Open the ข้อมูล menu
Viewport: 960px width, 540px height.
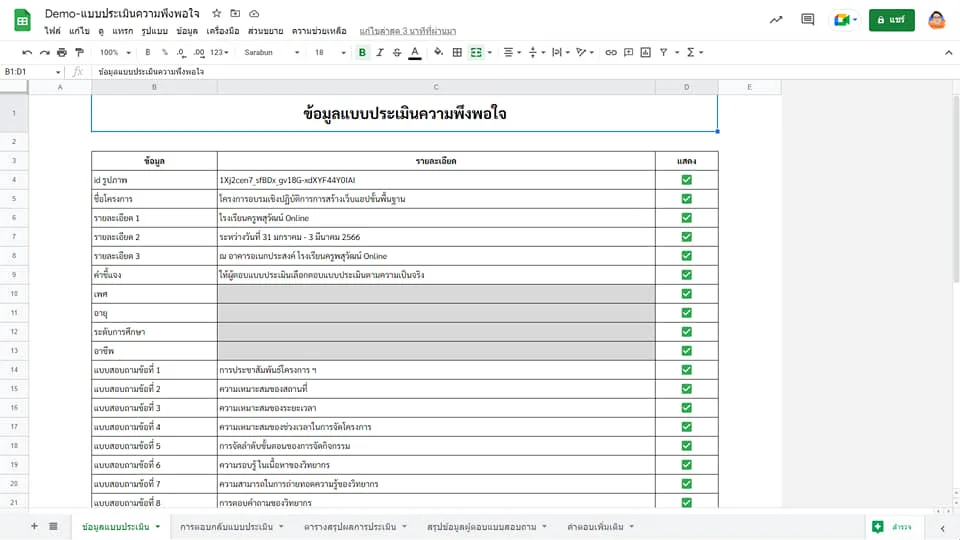(x=187, y=31)
